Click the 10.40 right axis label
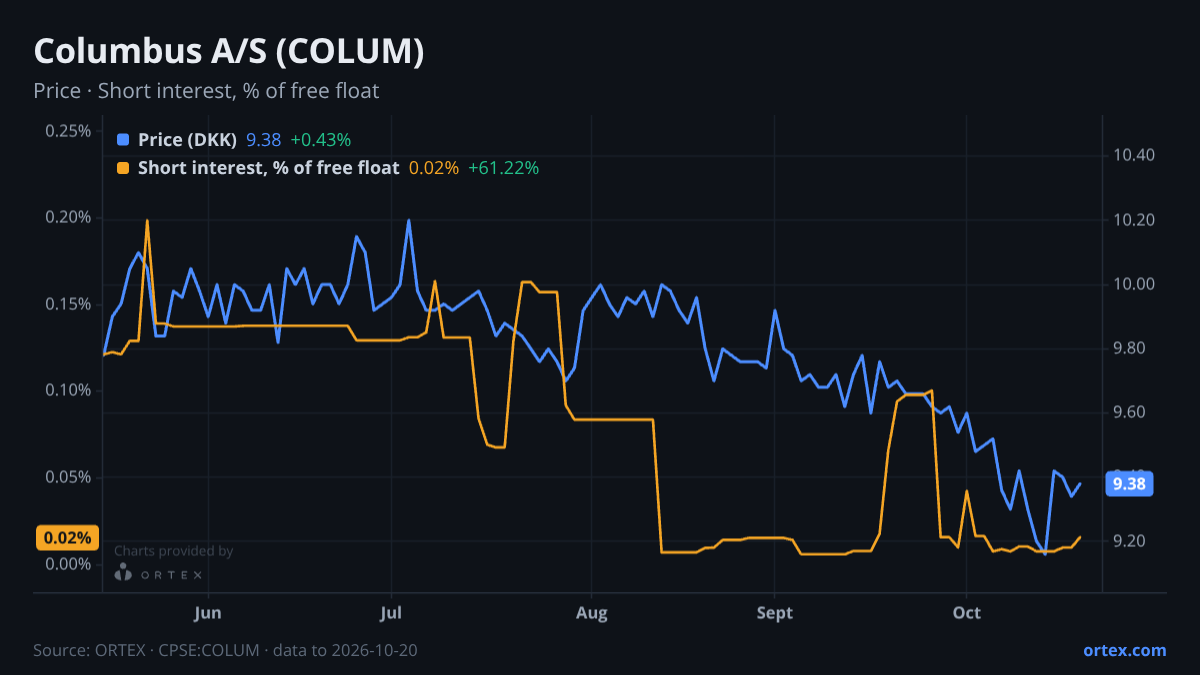Viewport: 1200px width, 675px height. (x=1132, y=156)
